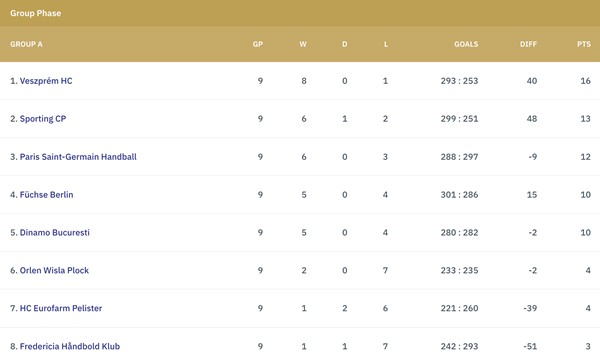Viewport: 600px width, 363px height.
Task: Click the L column header
Action: pyautogui.click(x=386, y=44)
